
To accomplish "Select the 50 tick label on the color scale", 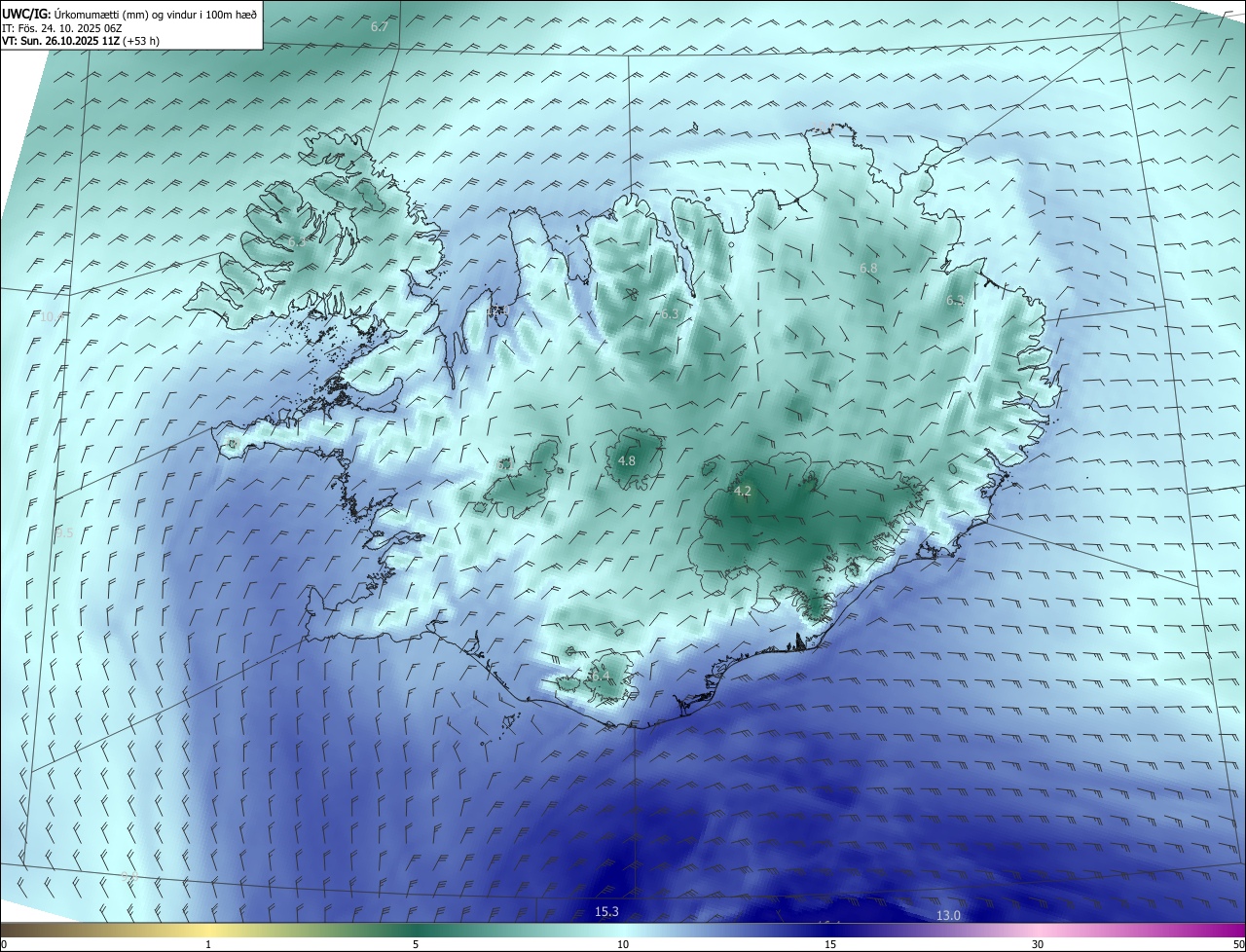I will (x=1238, y=944).
